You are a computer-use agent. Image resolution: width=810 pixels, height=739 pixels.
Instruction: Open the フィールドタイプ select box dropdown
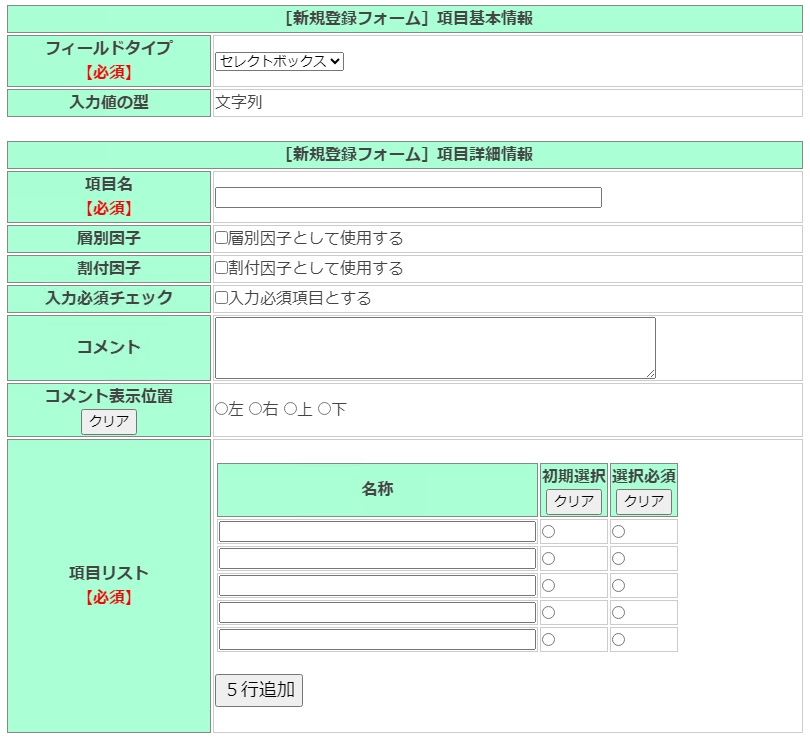pyautogui.click(x=279, y=61)
